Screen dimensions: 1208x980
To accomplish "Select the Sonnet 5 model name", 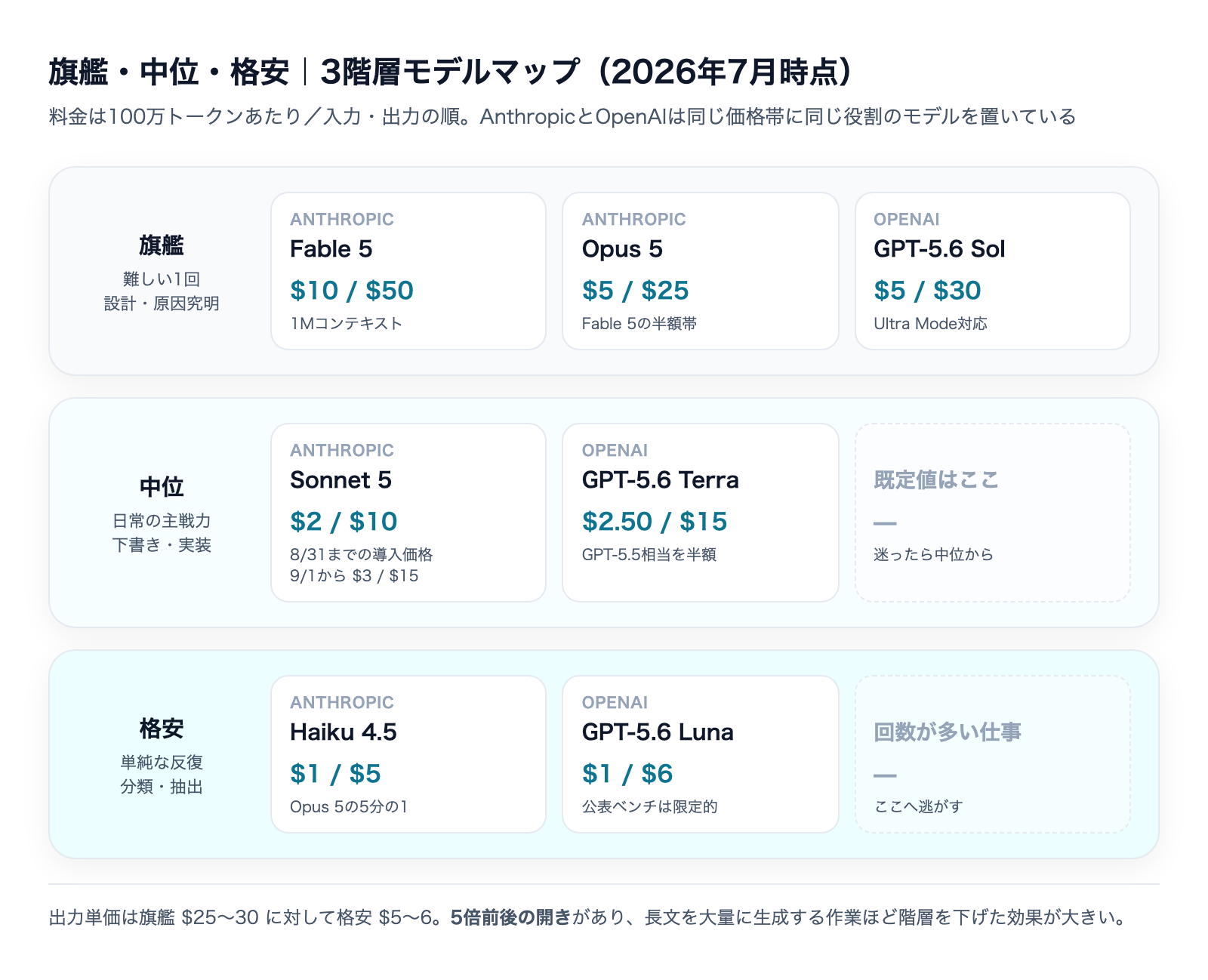I will [341, 479].
